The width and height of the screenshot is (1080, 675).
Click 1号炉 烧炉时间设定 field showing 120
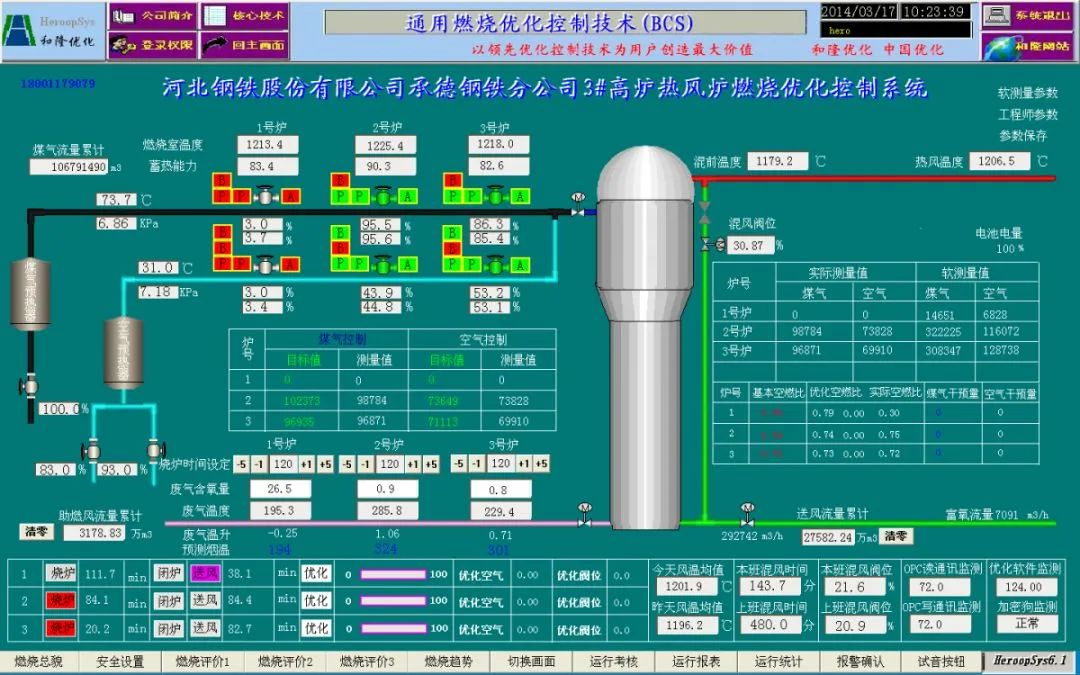coord(283,464)
